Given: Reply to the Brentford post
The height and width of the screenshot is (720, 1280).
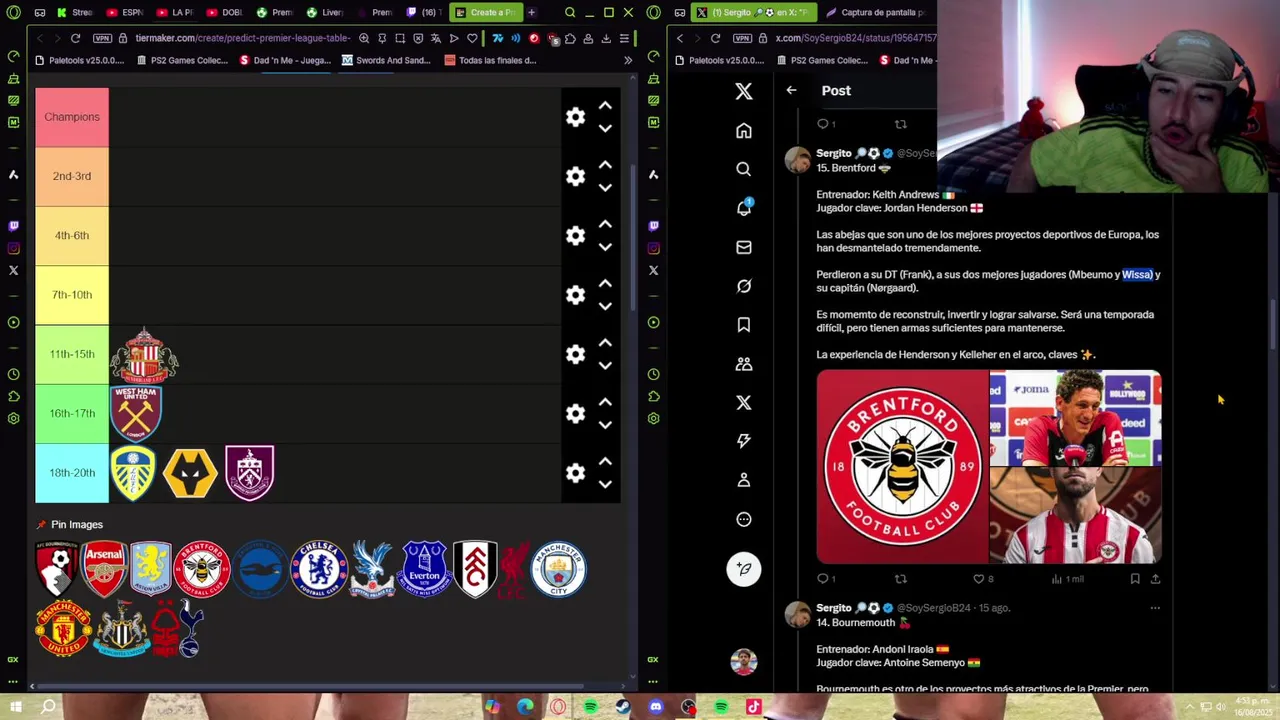Looking at the screenshot, I should pyautogui.click(x=823, y=578).
